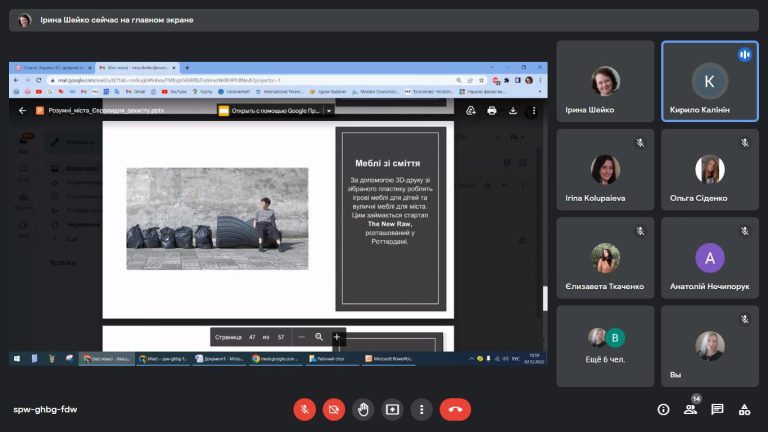Click the 'Ірина Шейко сейчас на главном экране' banner

pyautogui.click(x=384, y=20)
